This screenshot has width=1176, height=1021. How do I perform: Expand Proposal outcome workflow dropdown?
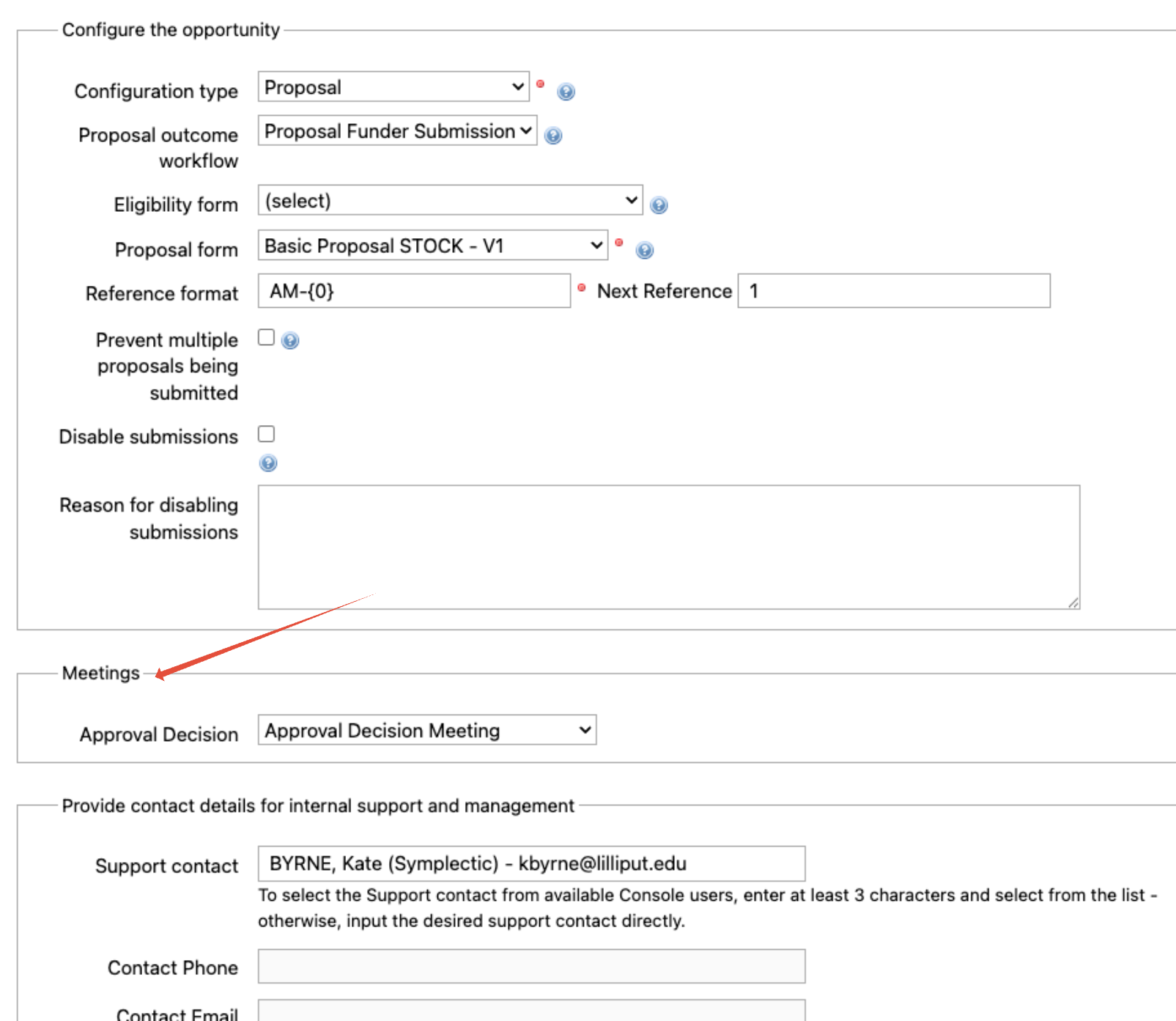(397, 131)
